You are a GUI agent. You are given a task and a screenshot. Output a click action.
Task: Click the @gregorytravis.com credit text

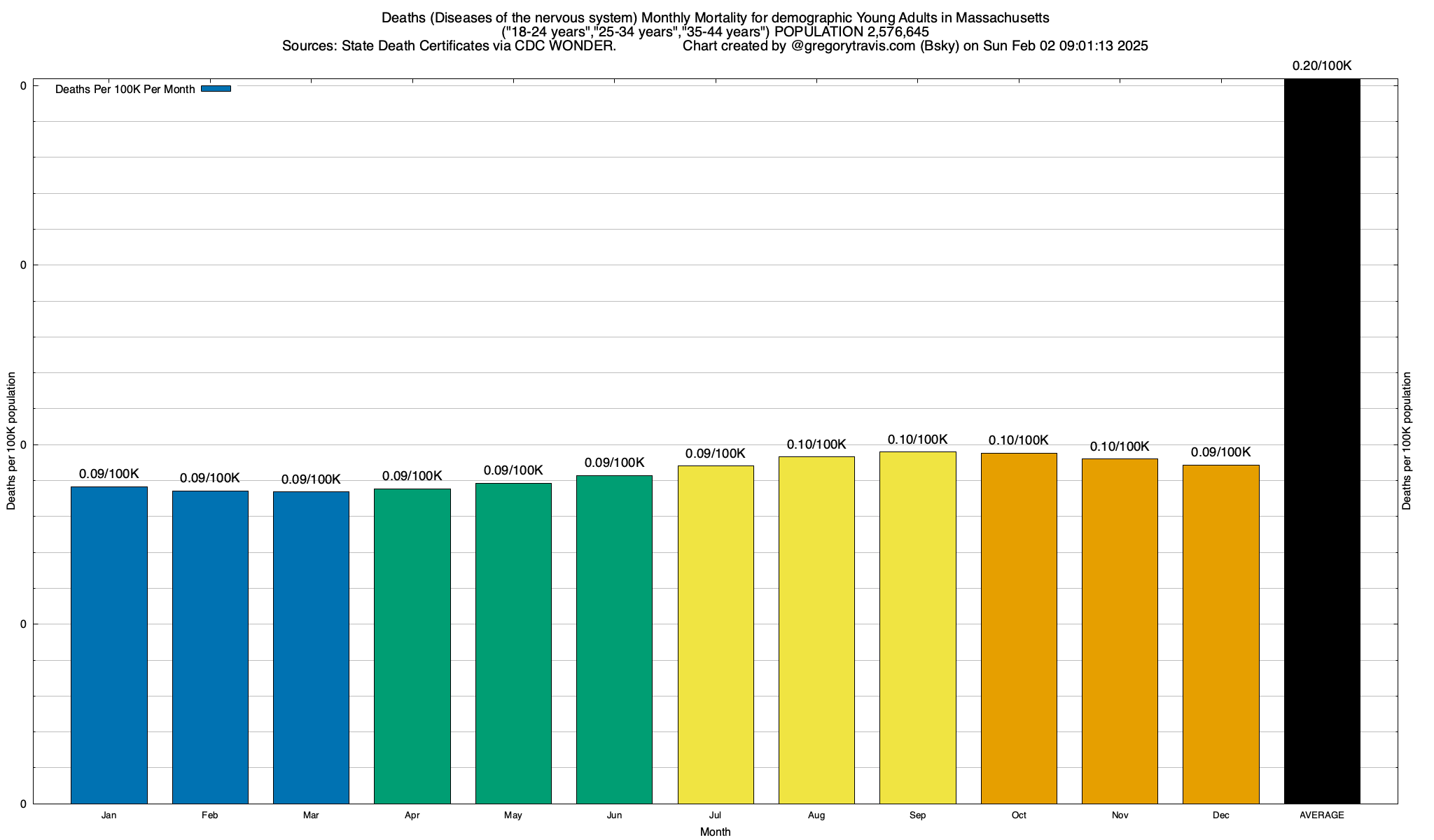[x=853, y=46]
